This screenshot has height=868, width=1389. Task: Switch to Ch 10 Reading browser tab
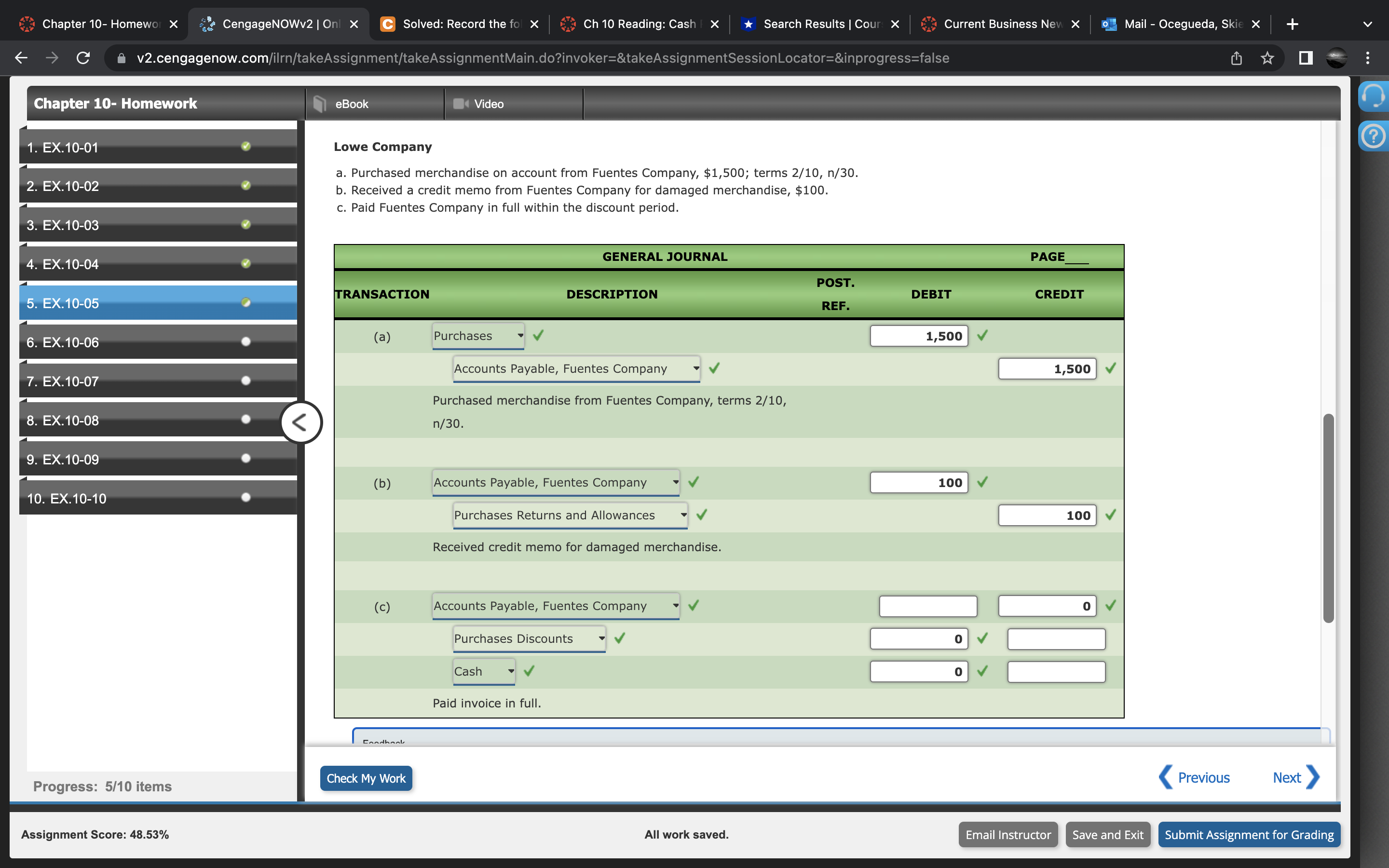pyautogui.click(x=639, y=24)
